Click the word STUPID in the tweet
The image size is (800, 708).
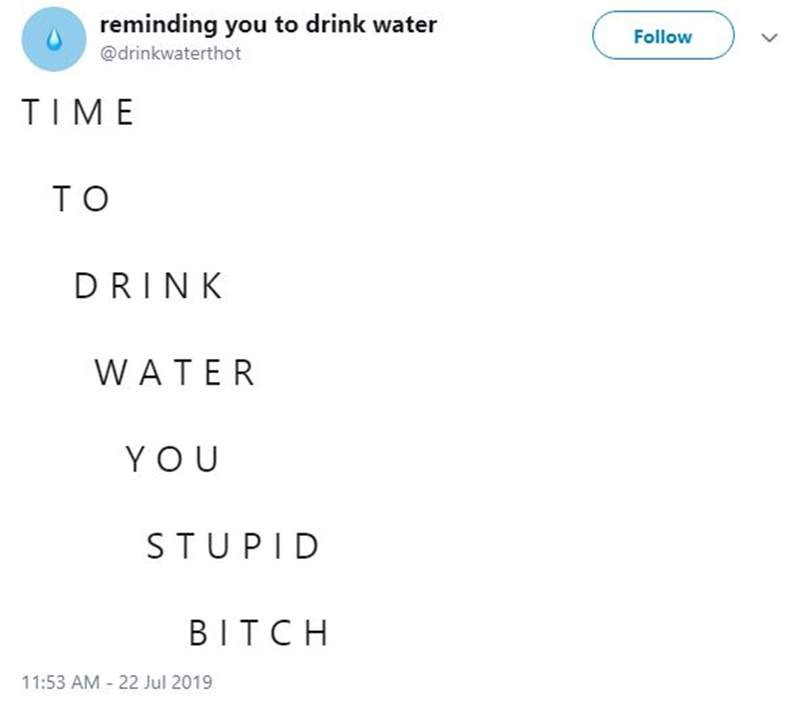[x=233, y=547]
